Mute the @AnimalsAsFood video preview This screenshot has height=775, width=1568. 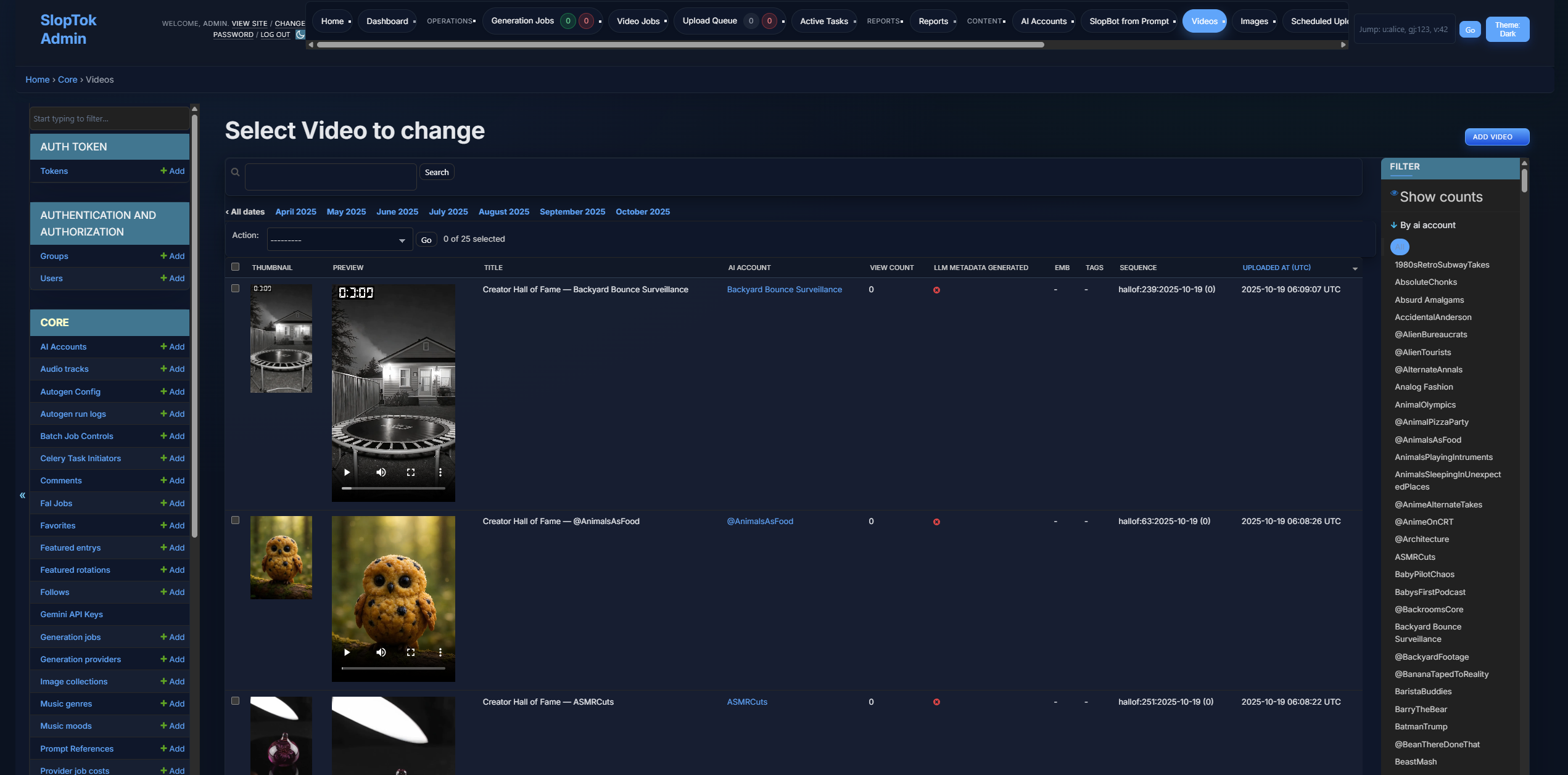tap(381, 652)
